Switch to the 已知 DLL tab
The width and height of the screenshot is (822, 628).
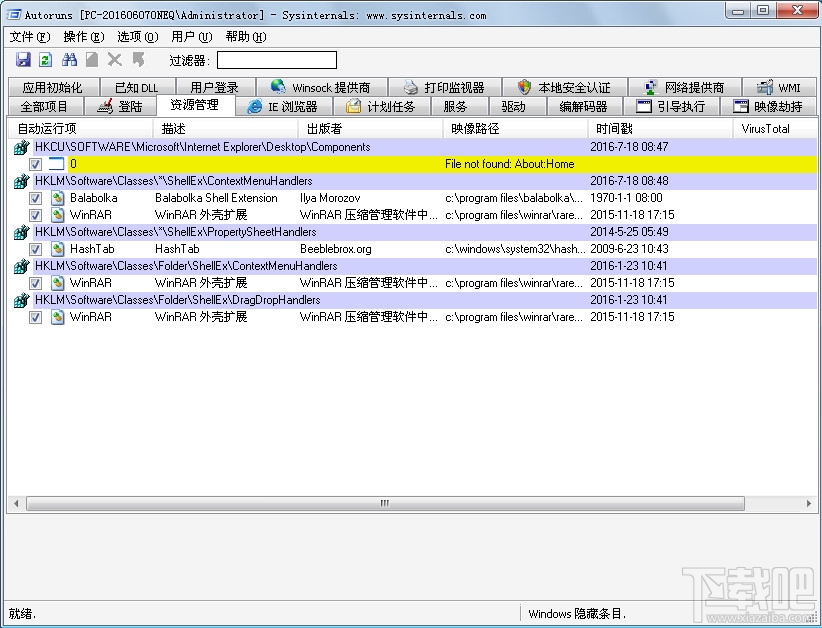tap(137, 87)
